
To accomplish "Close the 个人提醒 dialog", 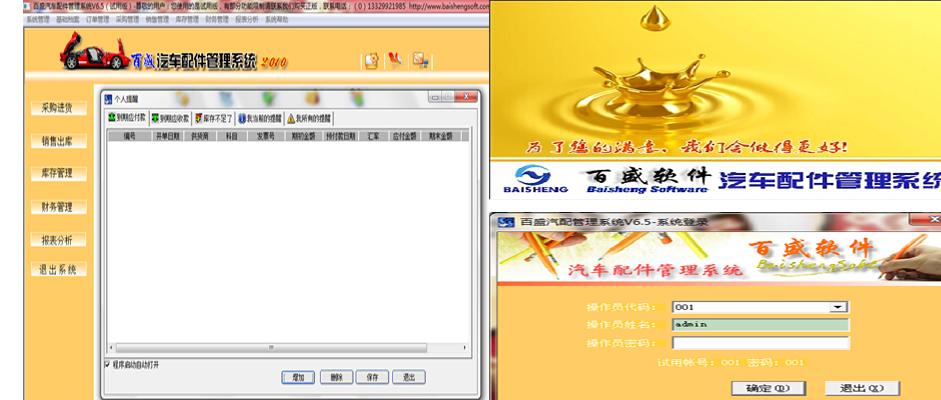I will pos(466,97).
